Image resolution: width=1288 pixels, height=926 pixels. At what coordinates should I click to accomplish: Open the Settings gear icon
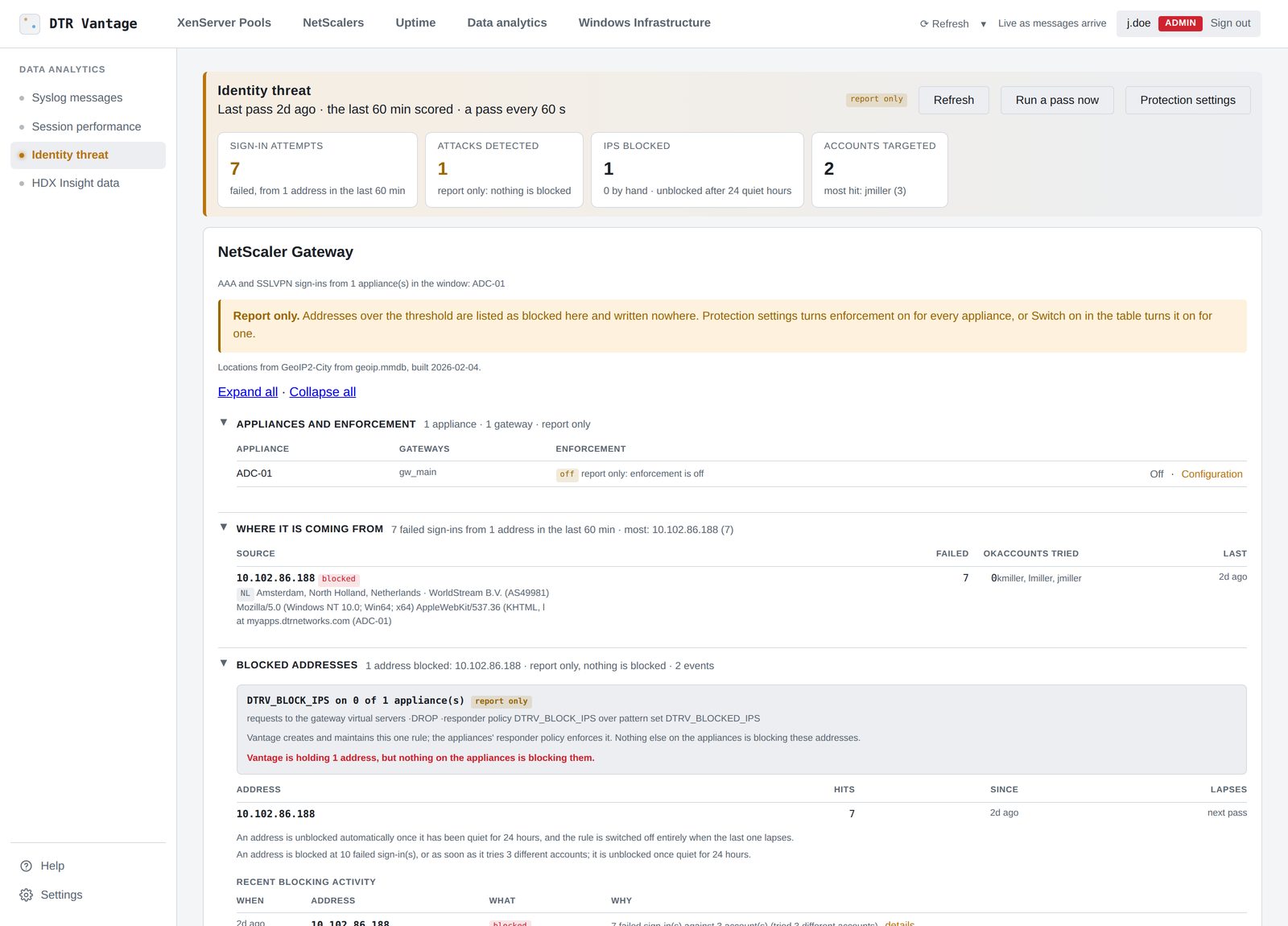pos(26,895)
